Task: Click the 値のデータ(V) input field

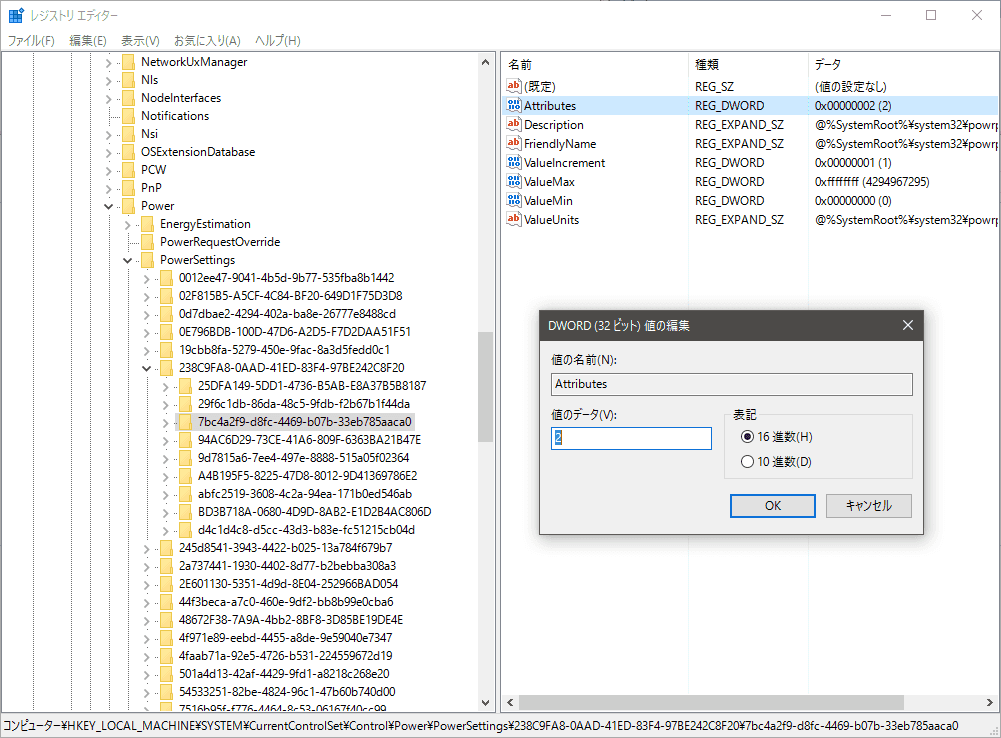Action: coord(631,439)
